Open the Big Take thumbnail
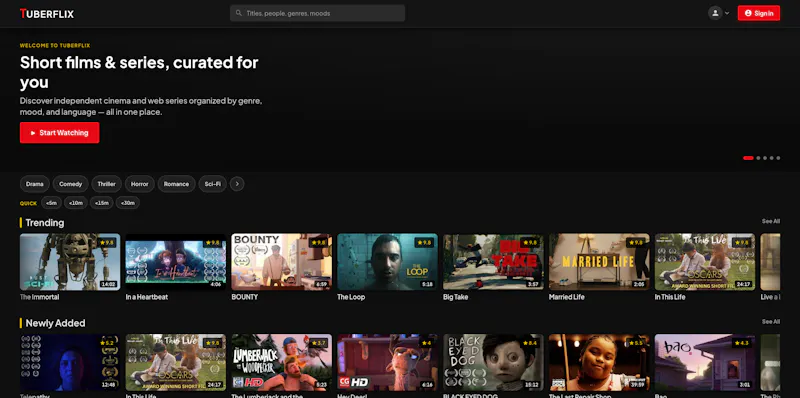 click(x=493, y=262)
